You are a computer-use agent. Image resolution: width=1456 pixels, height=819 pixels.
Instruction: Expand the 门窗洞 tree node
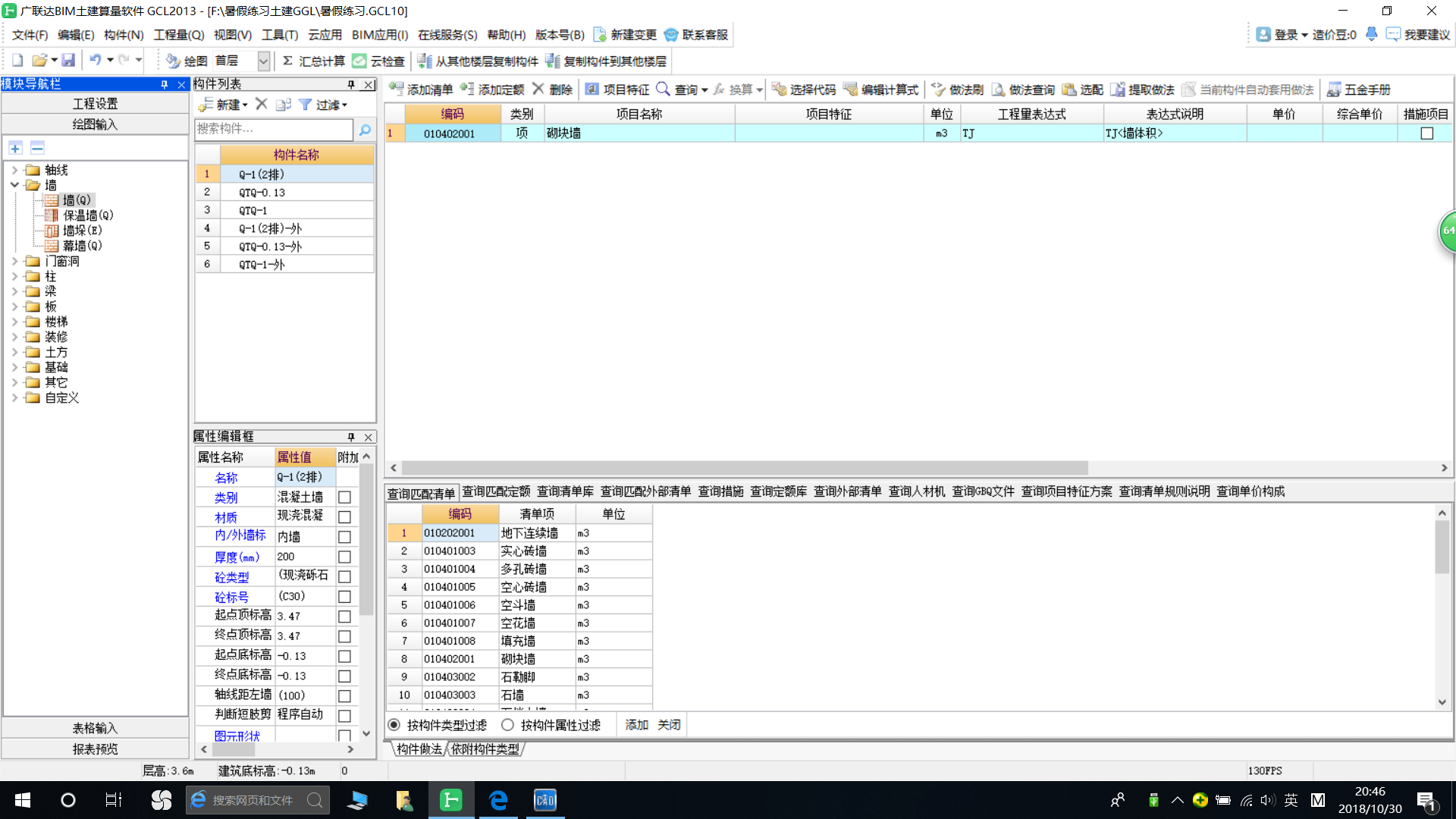tap(14, 261)
